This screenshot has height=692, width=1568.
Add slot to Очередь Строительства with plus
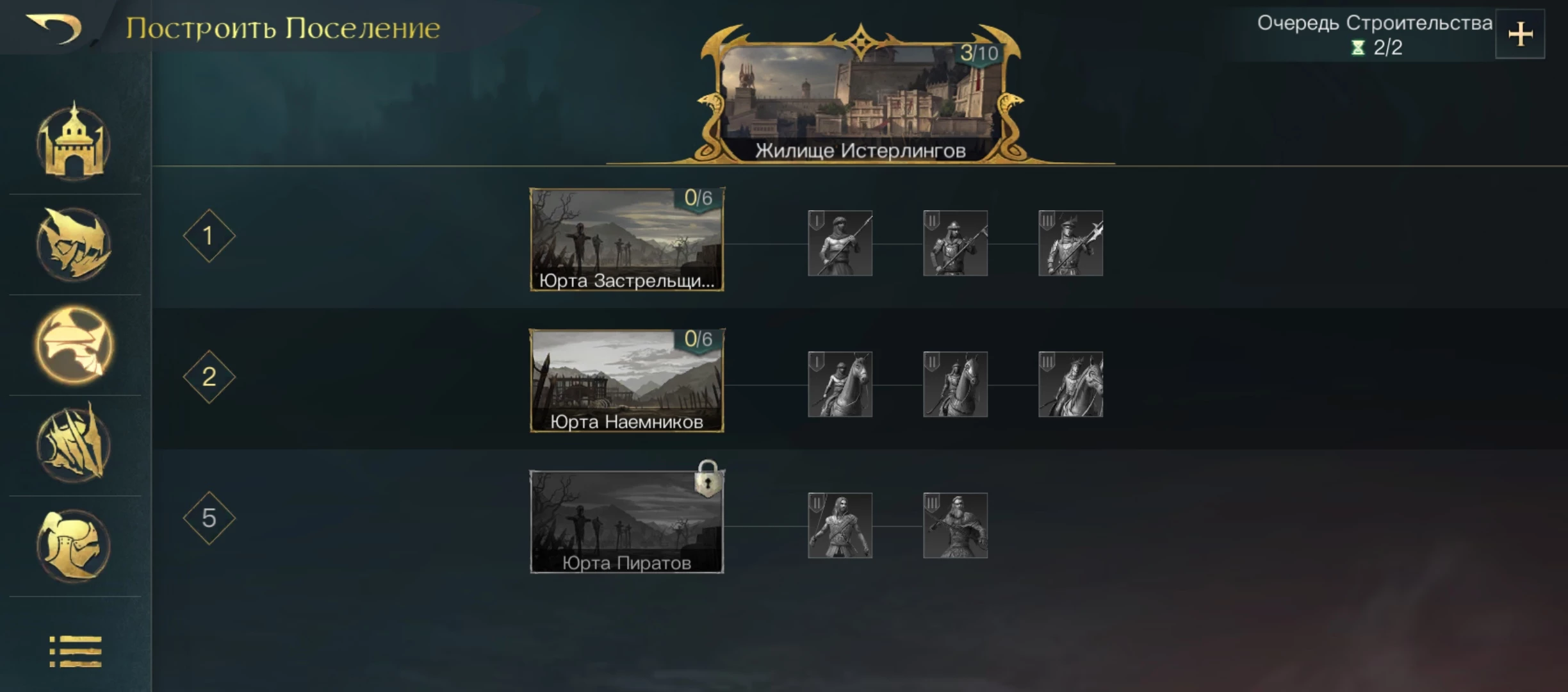point(1520,34)
